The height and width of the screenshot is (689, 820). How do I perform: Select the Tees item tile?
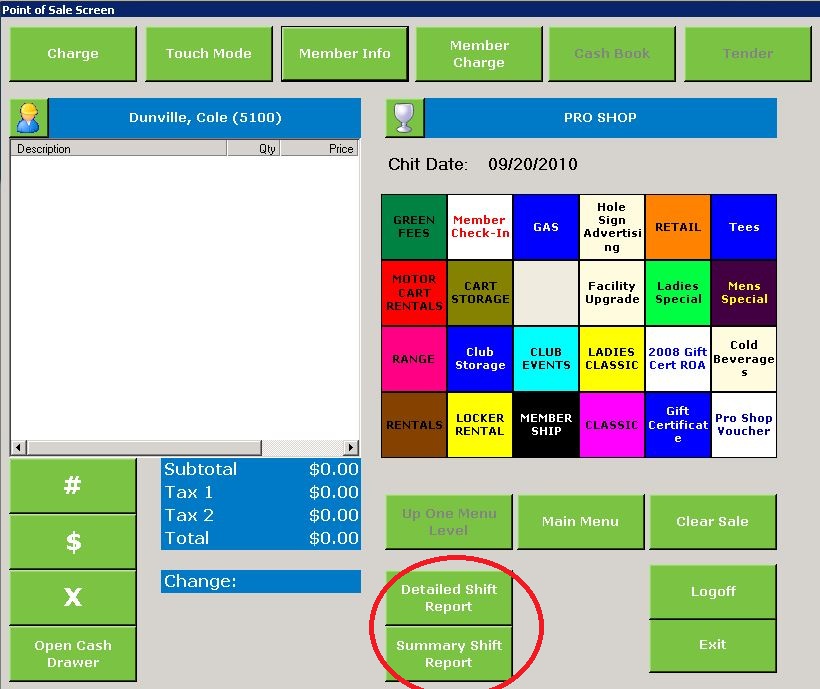[744, 226]
